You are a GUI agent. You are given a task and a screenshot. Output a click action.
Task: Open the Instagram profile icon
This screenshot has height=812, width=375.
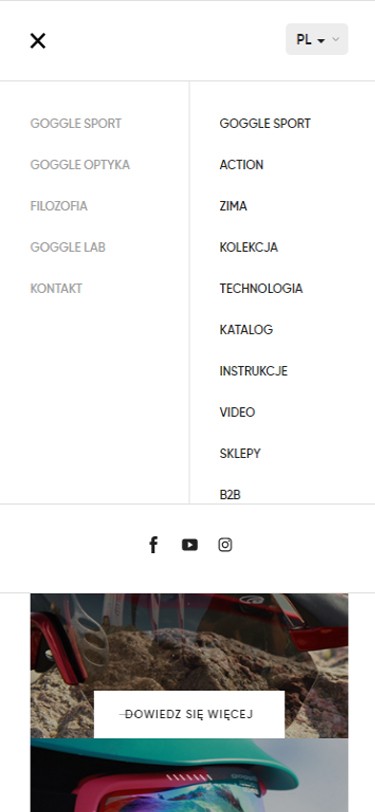(x=225, y=545)
